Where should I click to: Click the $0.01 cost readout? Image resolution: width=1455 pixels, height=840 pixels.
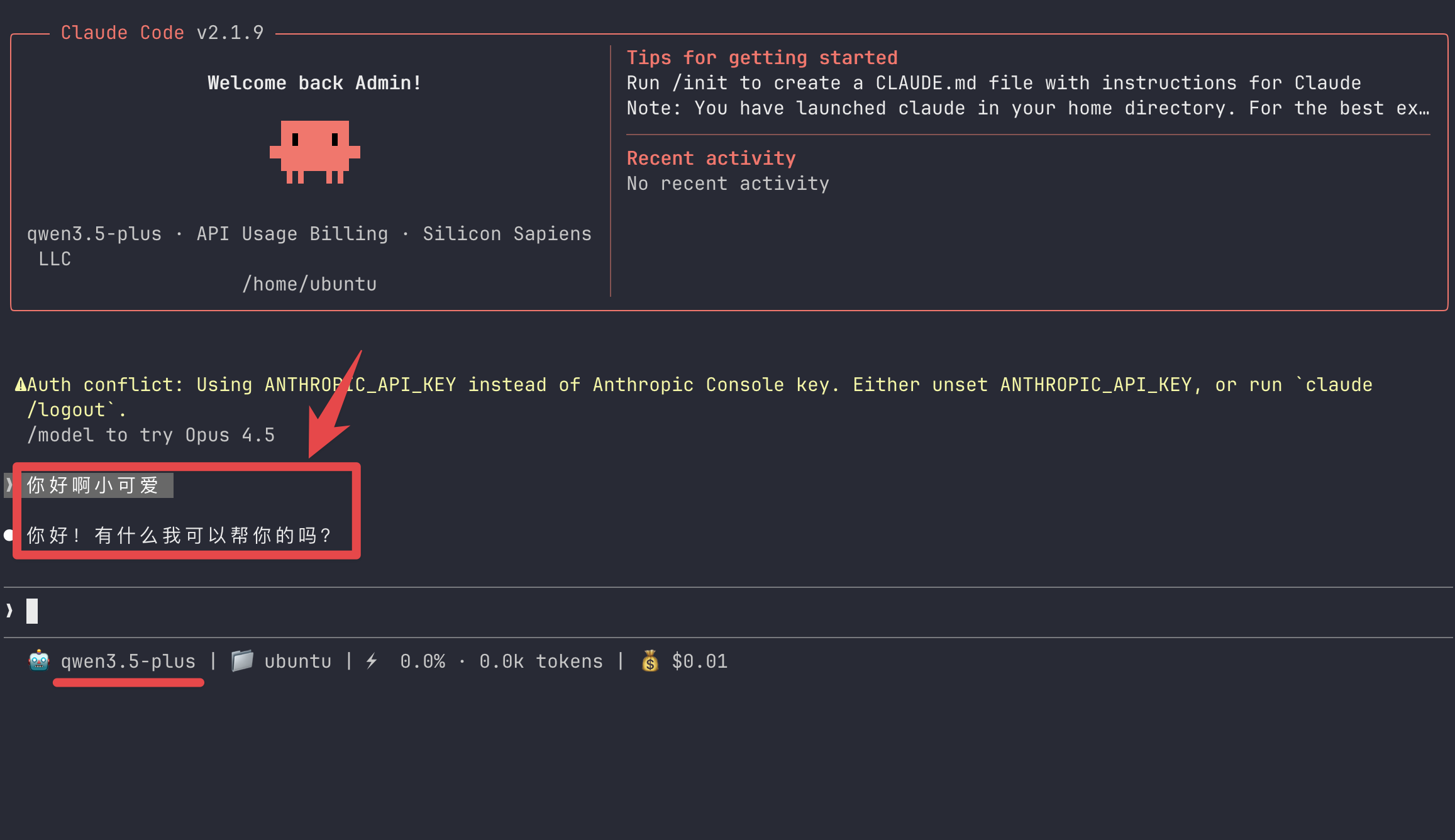point(699,661)
